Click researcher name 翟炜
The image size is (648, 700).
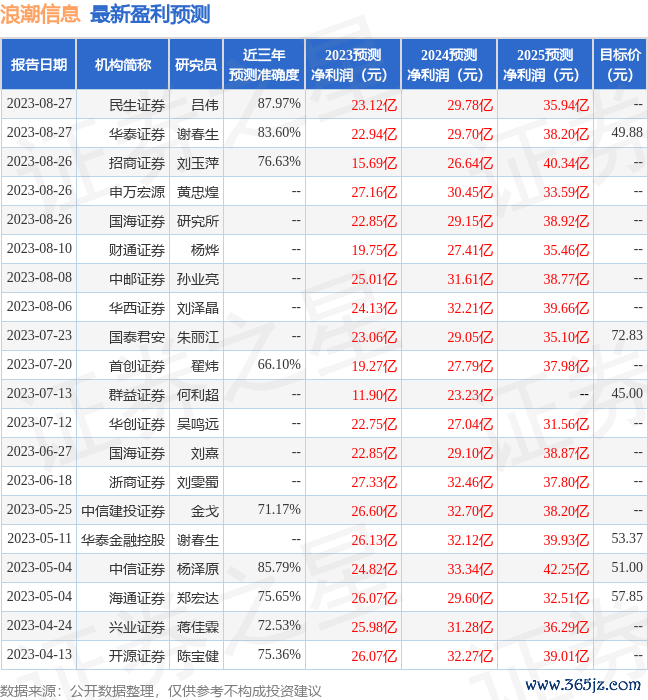pyautogui.click(x=205, y=367)
